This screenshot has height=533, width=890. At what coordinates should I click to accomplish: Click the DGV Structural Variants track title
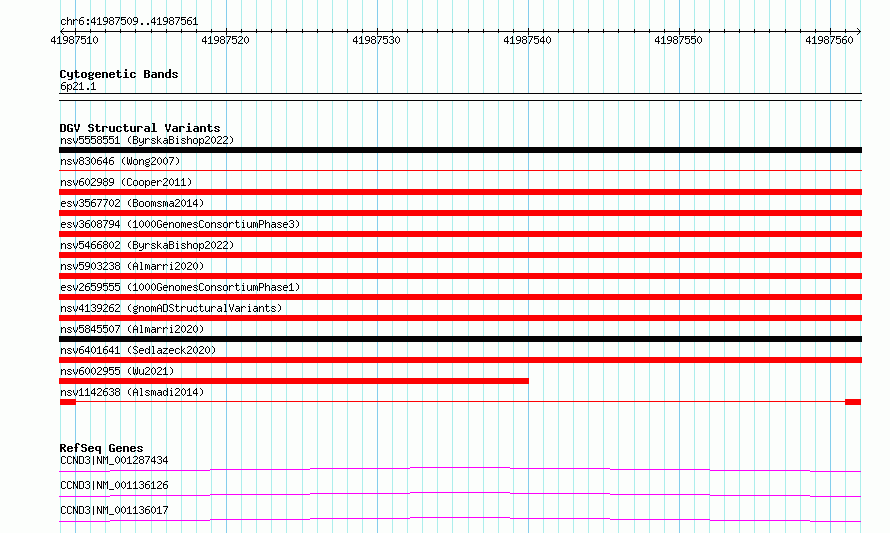pyautogui.click(x=140, y=128)
